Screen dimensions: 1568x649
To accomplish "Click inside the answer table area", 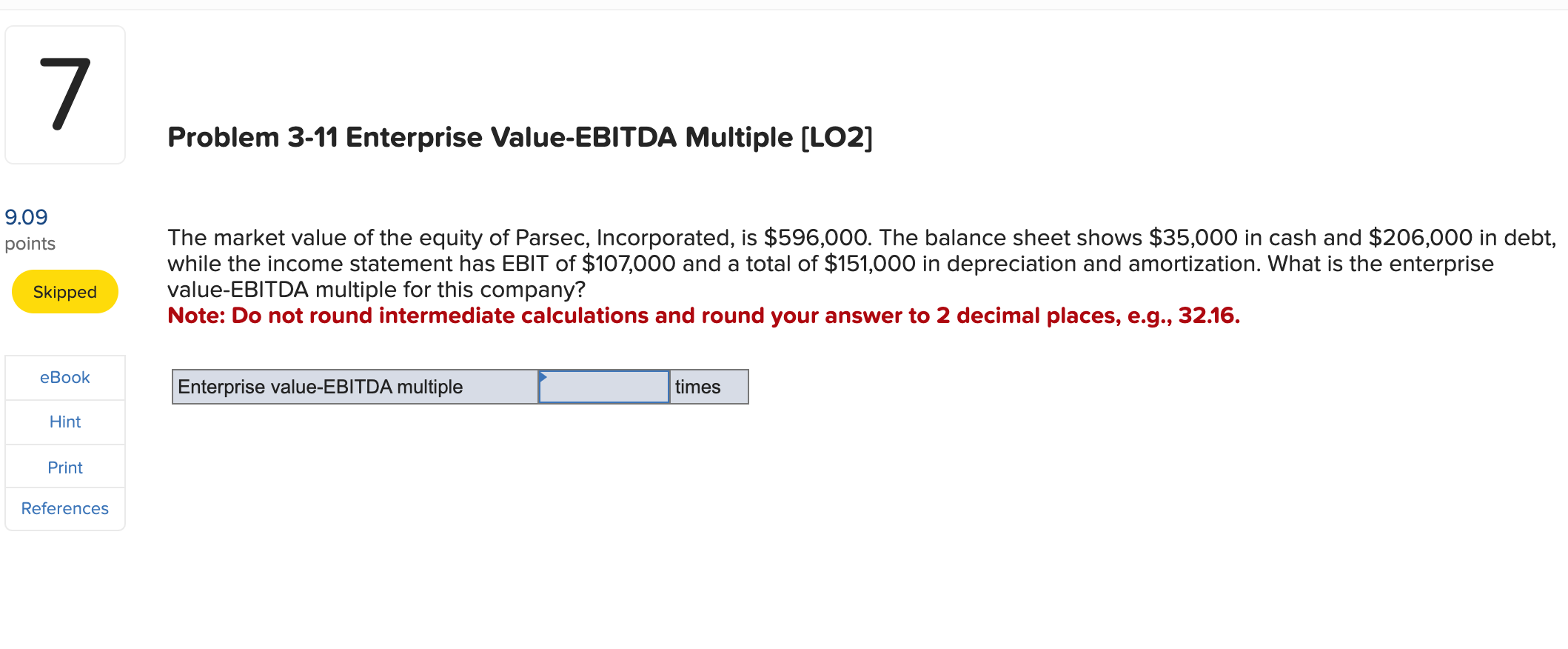I will [459, 386].
